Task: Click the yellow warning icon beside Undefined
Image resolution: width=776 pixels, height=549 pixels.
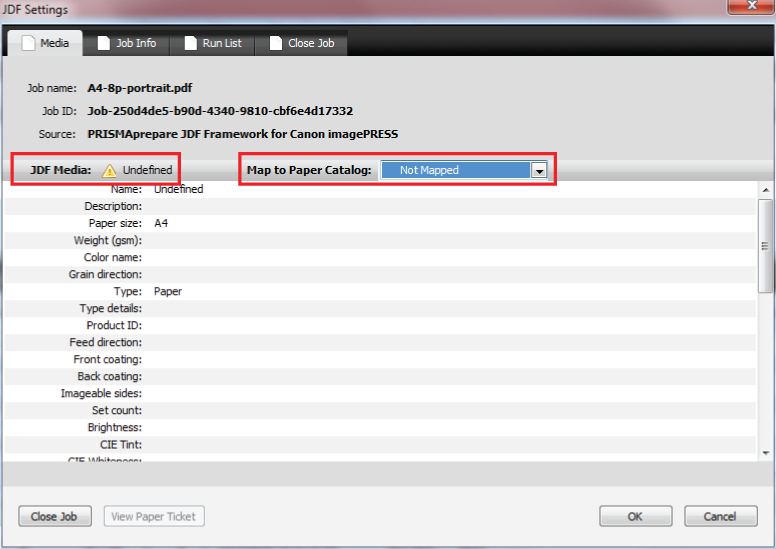Action: pyautogui.click(x=109, y=170)
